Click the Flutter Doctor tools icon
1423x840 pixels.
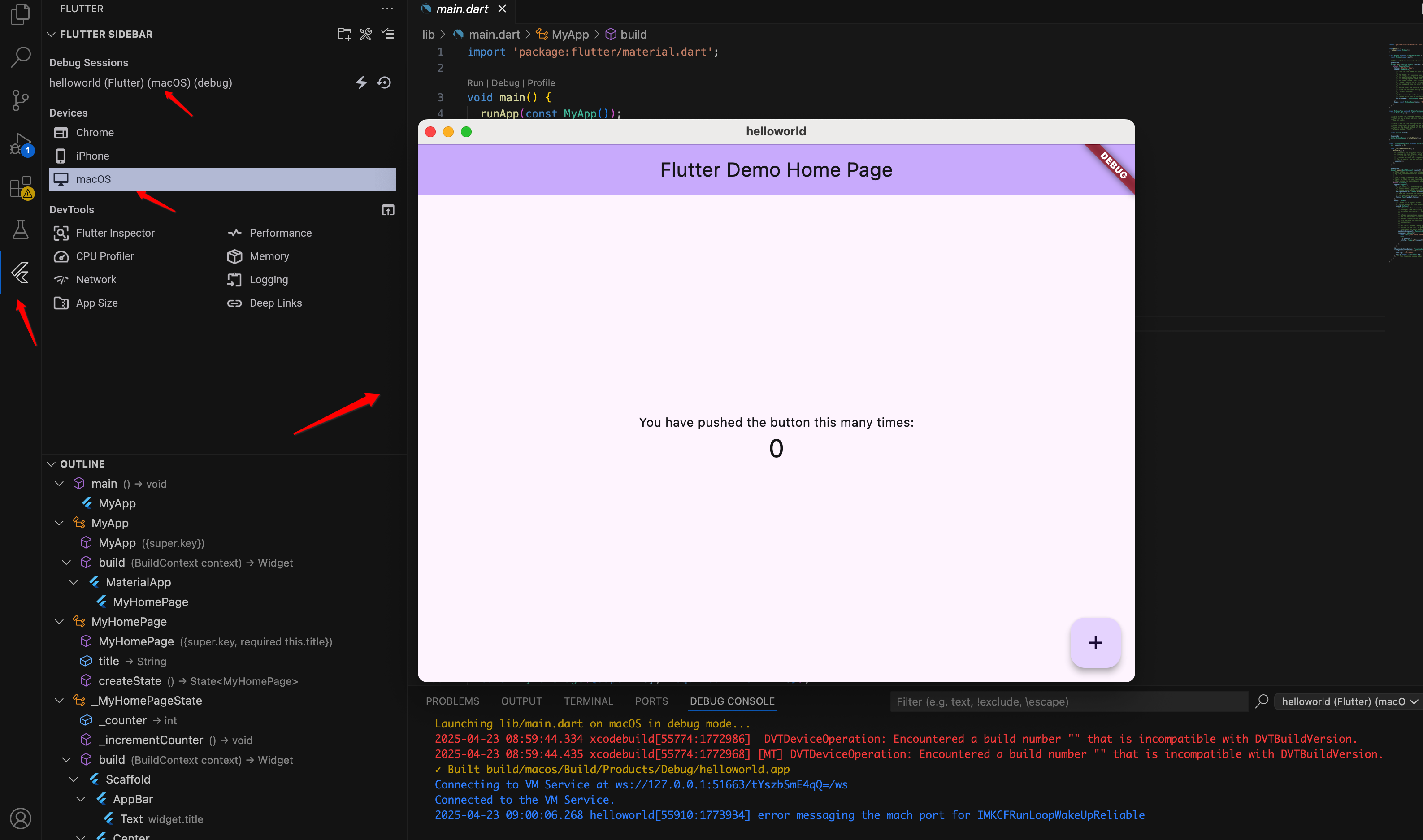[366, 34]
